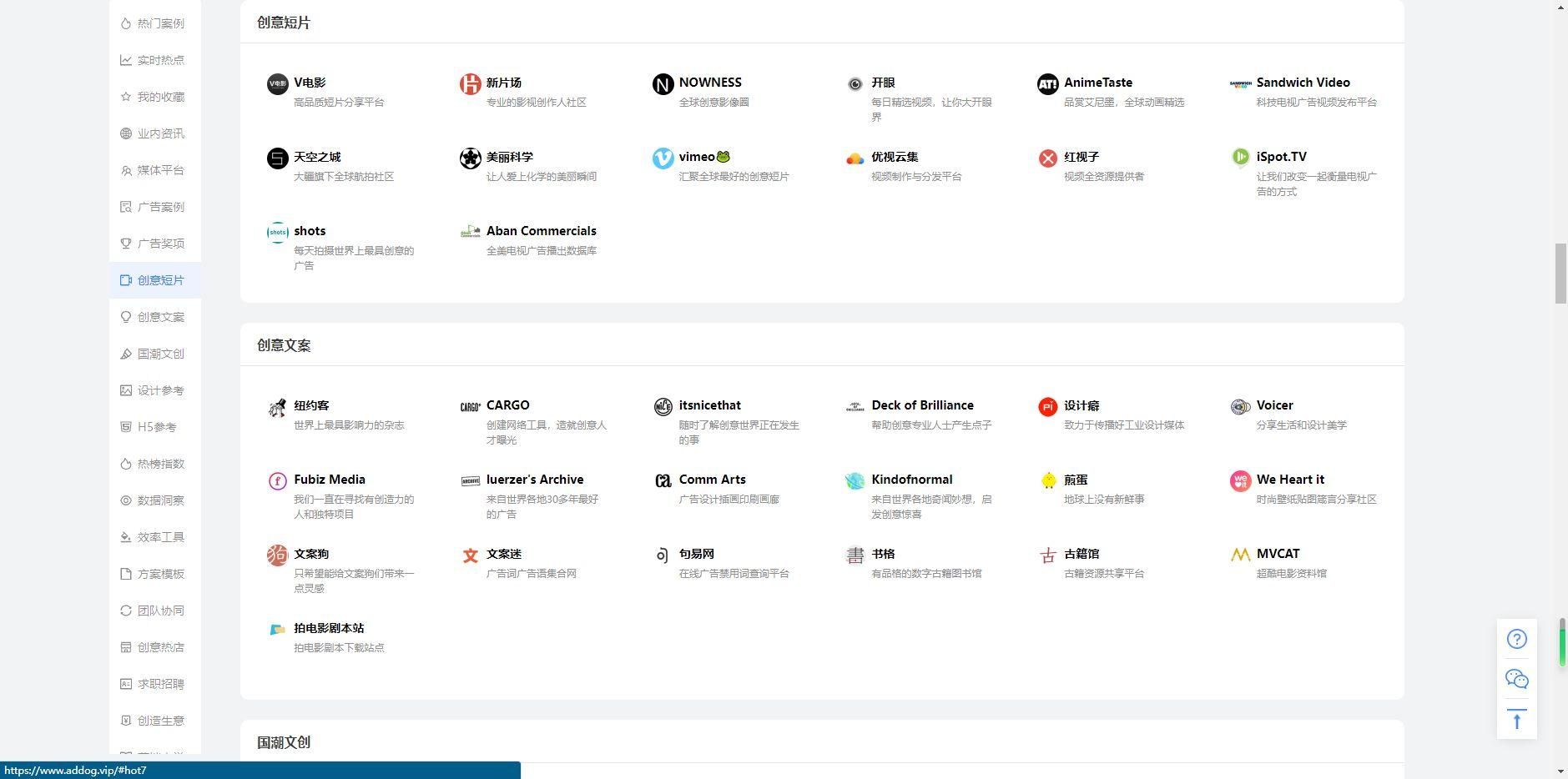
Task: Open the Kindofnormal link
Action: coord(911,480)
